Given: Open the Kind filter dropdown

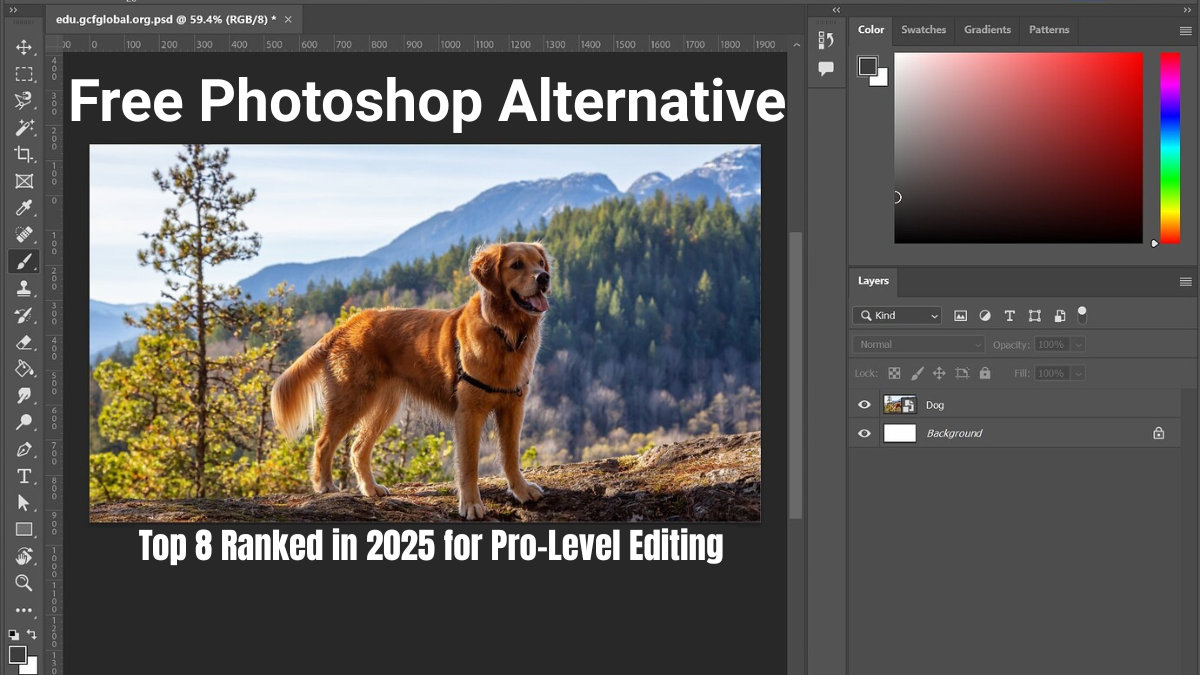Looking at the screenshot, I should pos(897,315).
